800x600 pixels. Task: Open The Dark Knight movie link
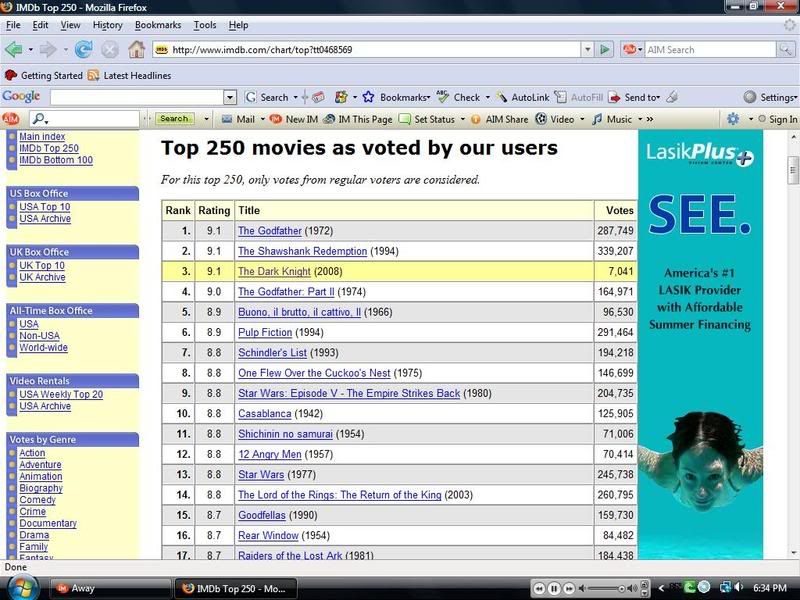(274, 271)
